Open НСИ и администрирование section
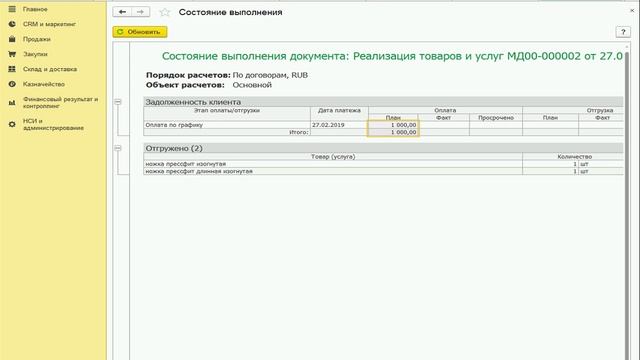Image resolution: width=640 pixels, height=360 pixels. pyautogui.click(x=53, y=124)
